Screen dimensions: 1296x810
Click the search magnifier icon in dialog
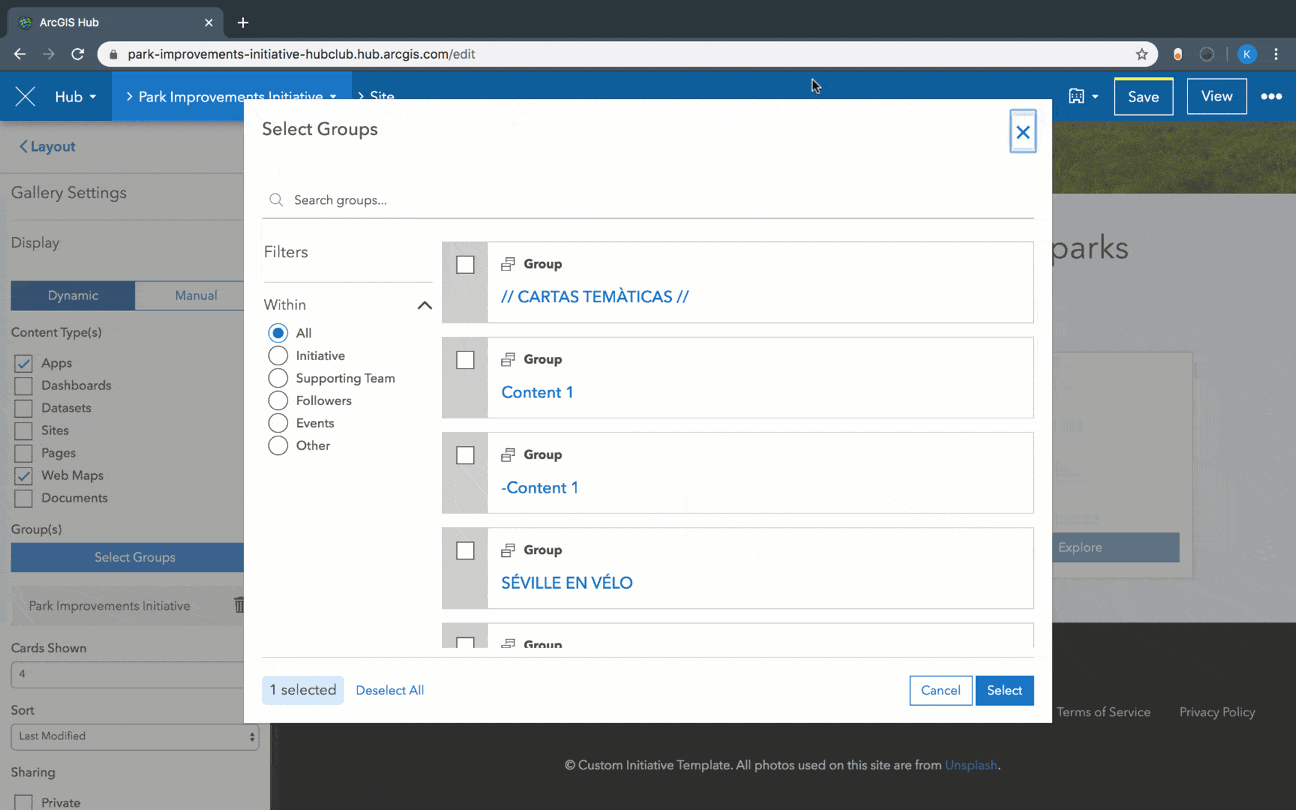(x=276, y=200)
